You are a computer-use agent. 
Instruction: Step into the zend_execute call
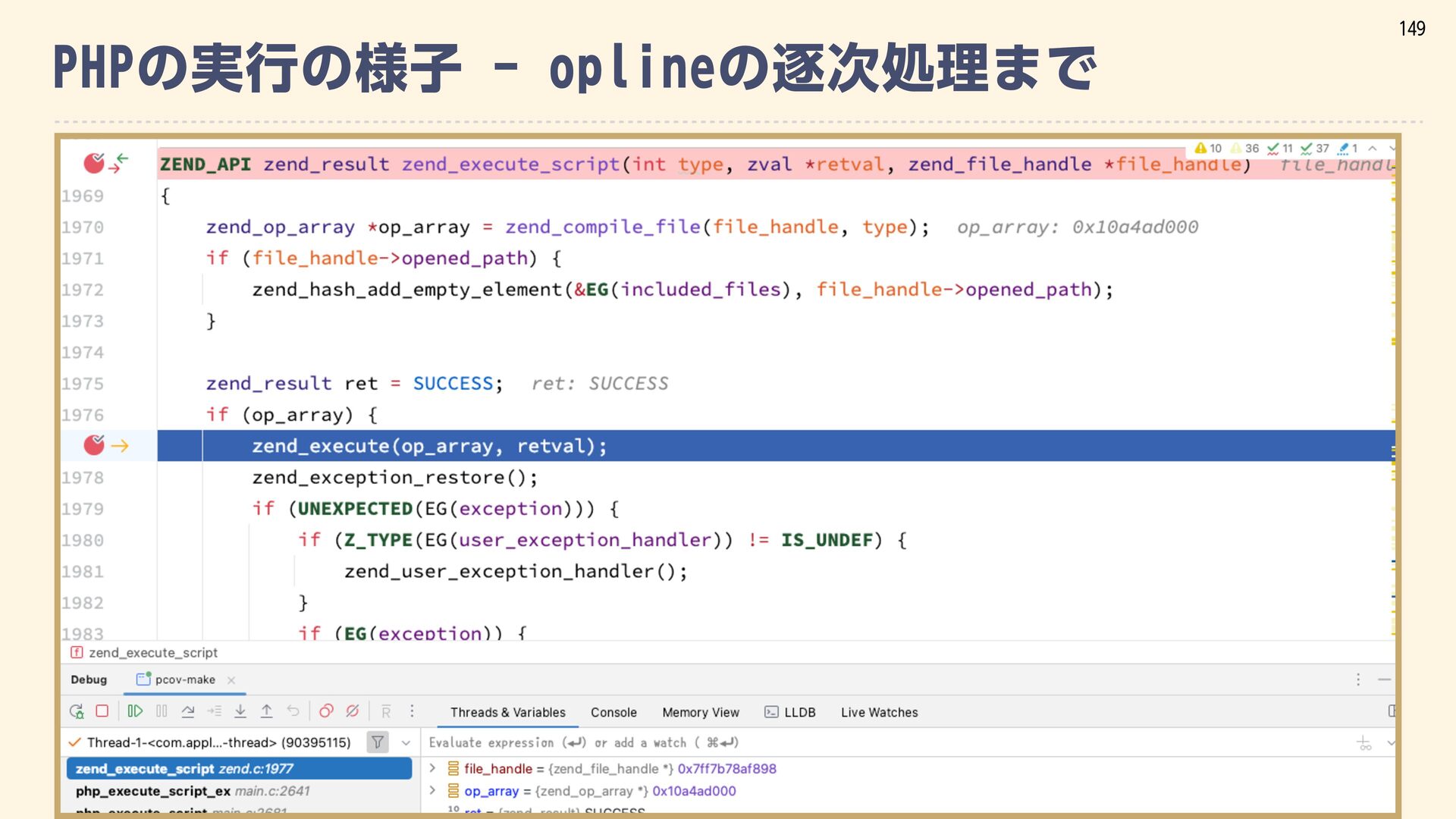coord(240,711)
